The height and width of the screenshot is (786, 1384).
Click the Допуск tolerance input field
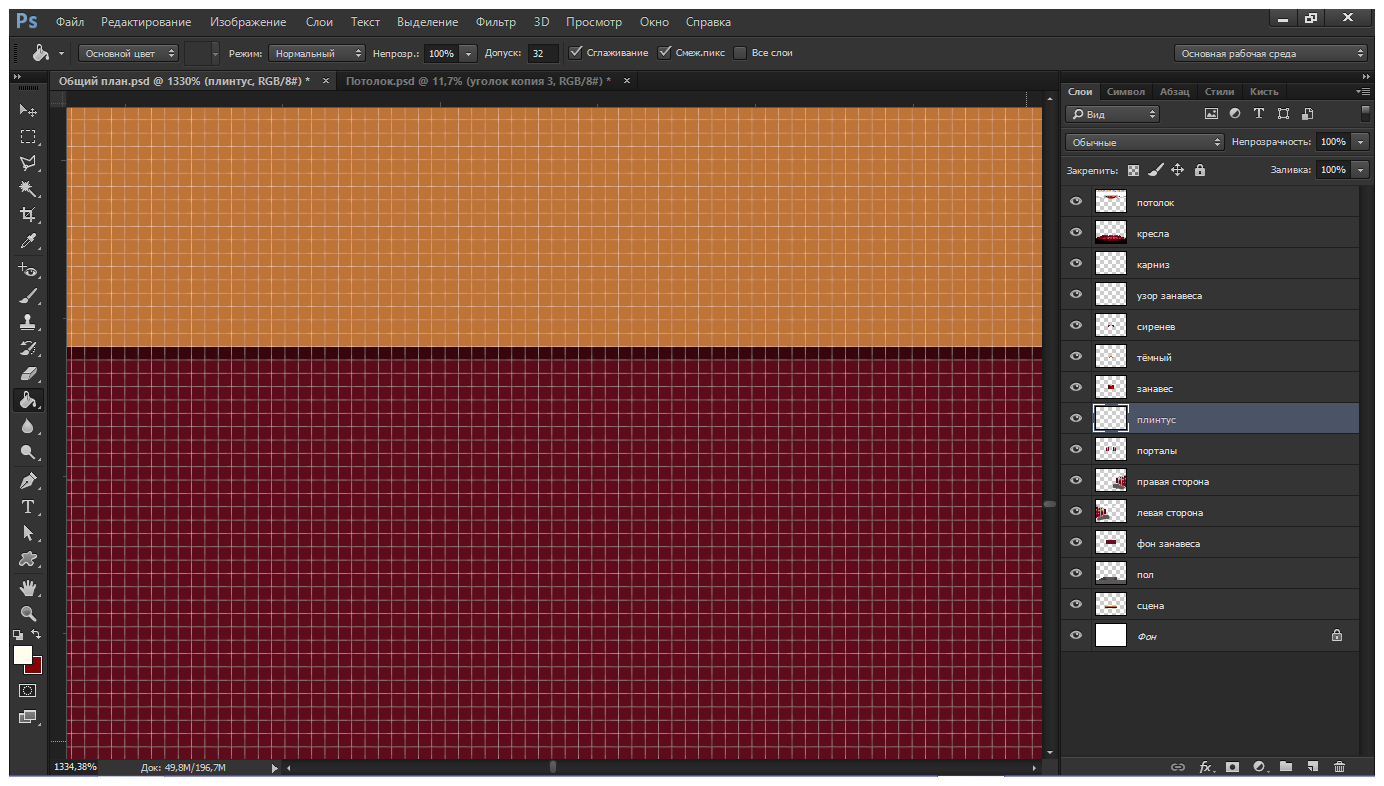click(543, 53)
